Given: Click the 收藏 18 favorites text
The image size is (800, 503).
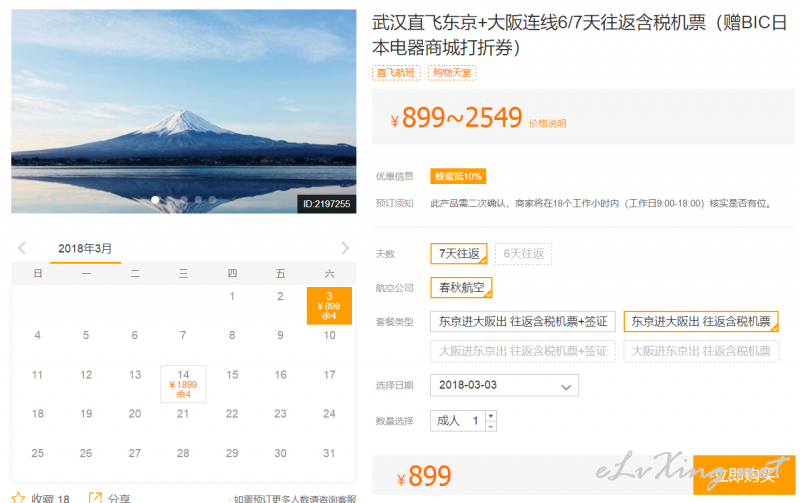Looking at the screenshot, I should click(50, 498).
